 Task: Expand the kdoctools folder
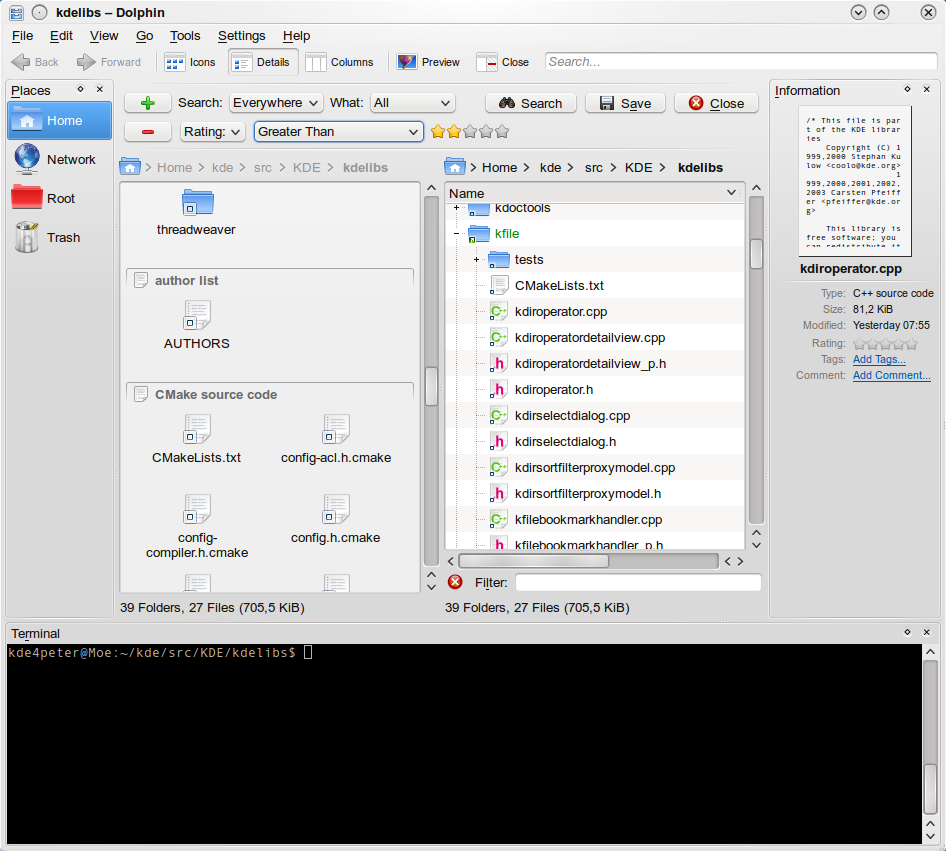click(x=457, y=208)
